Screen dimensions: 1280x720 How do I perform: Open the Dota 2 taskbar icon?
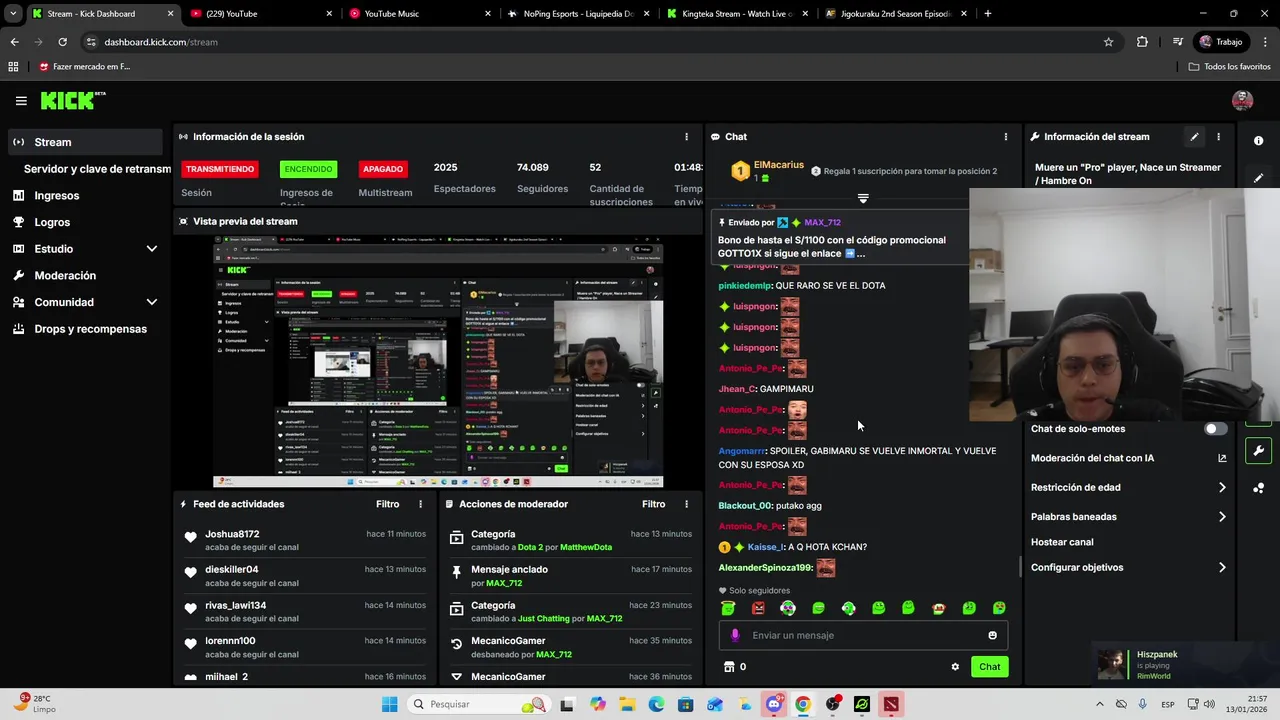tap(891, 704)
